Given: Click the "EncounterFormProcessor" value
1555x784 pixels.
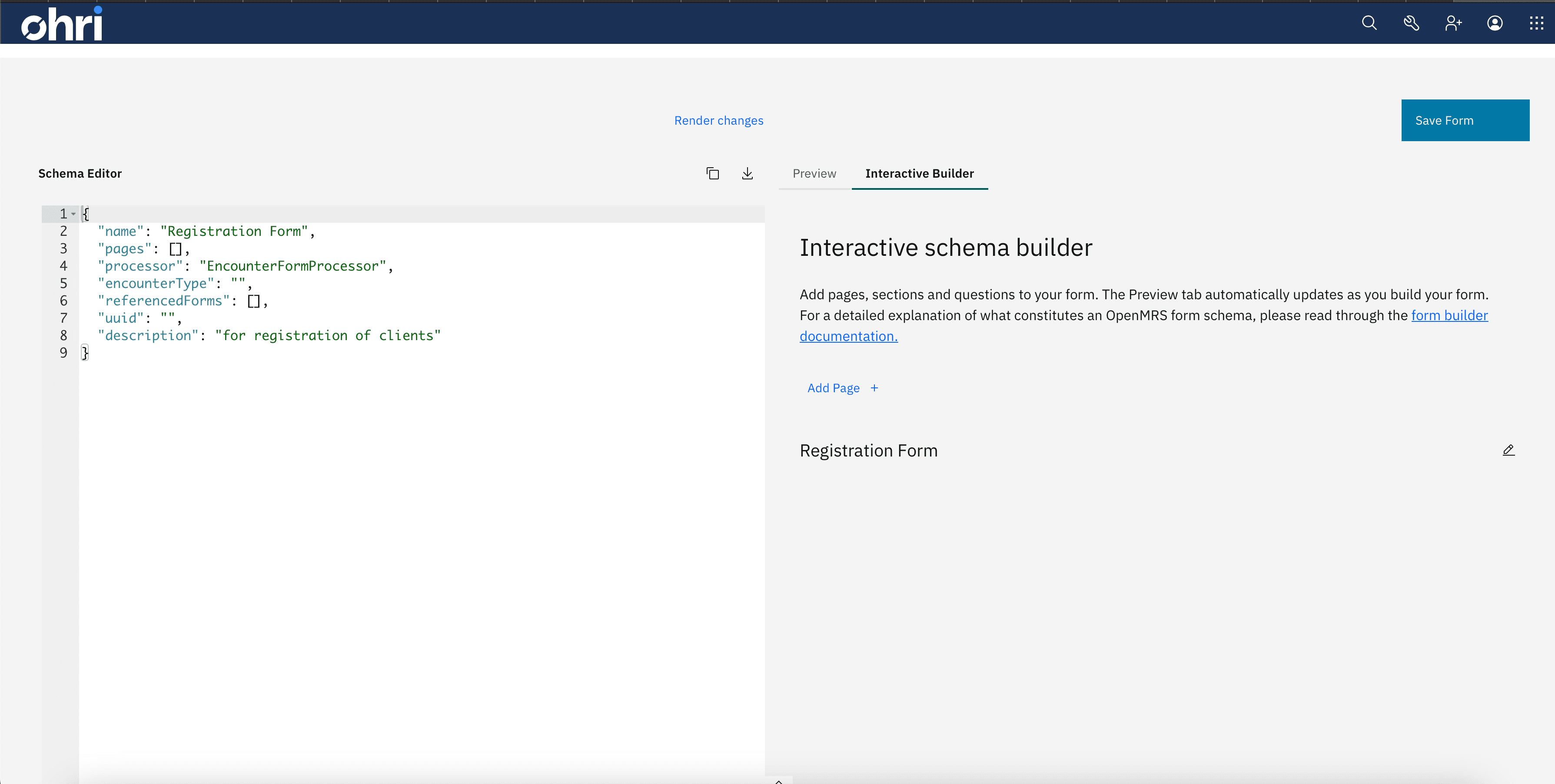Looking at the screenshot, I should 293,267.
